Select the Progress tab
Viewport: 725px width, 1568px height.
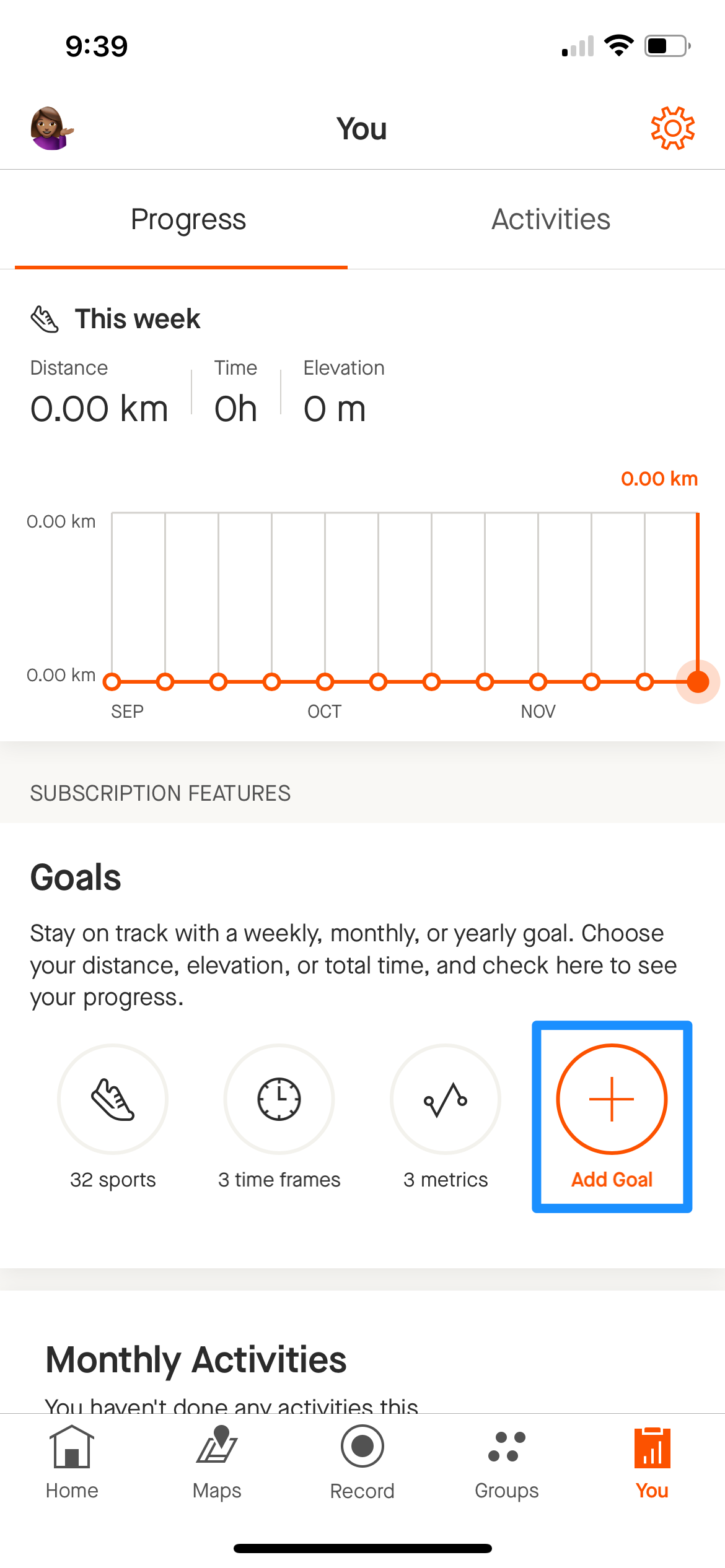click(x=188, y=219)
